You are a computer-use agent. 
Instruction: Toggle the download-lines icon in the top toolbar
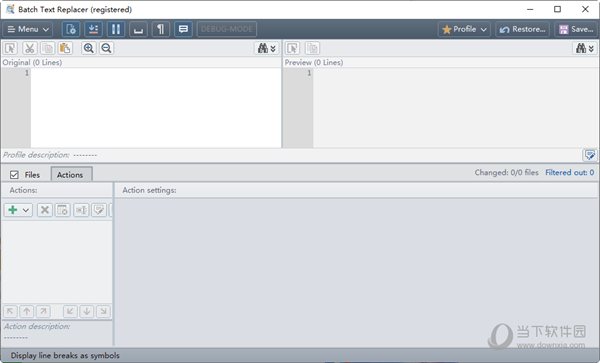coord(93,29)
